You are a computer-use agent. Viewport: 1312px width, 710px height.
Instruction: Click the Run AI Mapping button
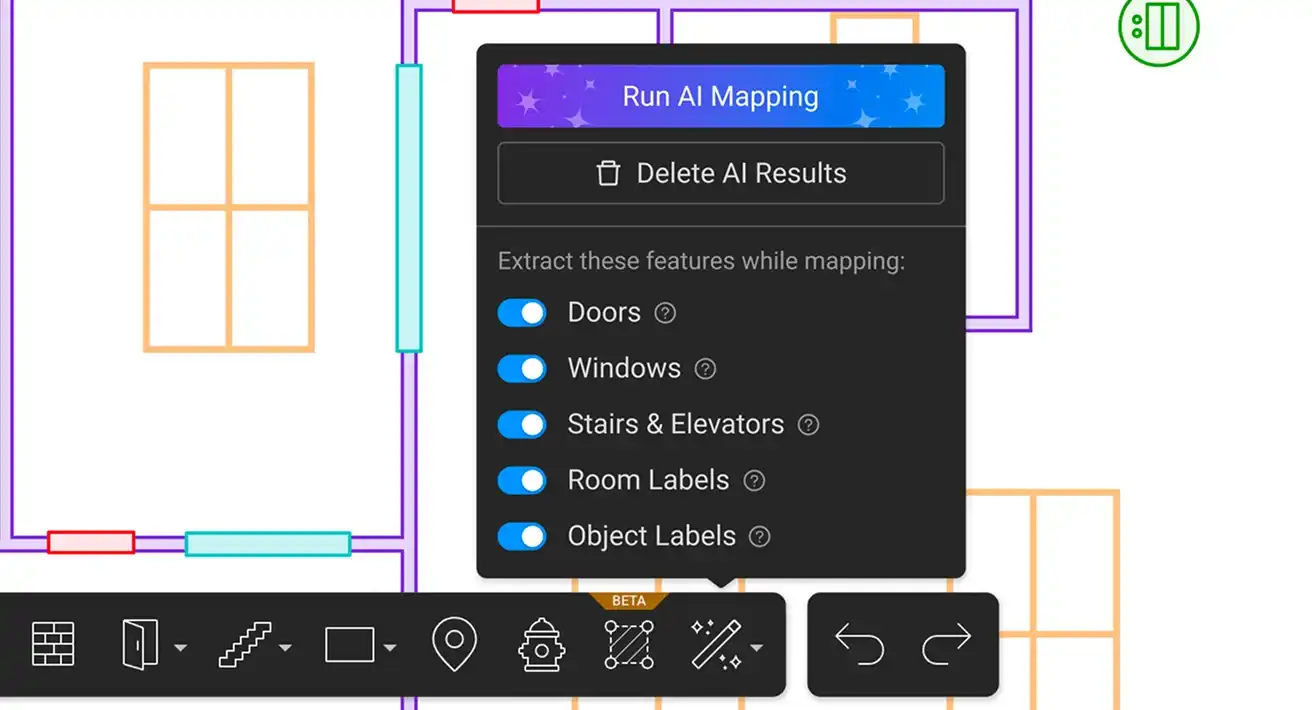(721, 96)
